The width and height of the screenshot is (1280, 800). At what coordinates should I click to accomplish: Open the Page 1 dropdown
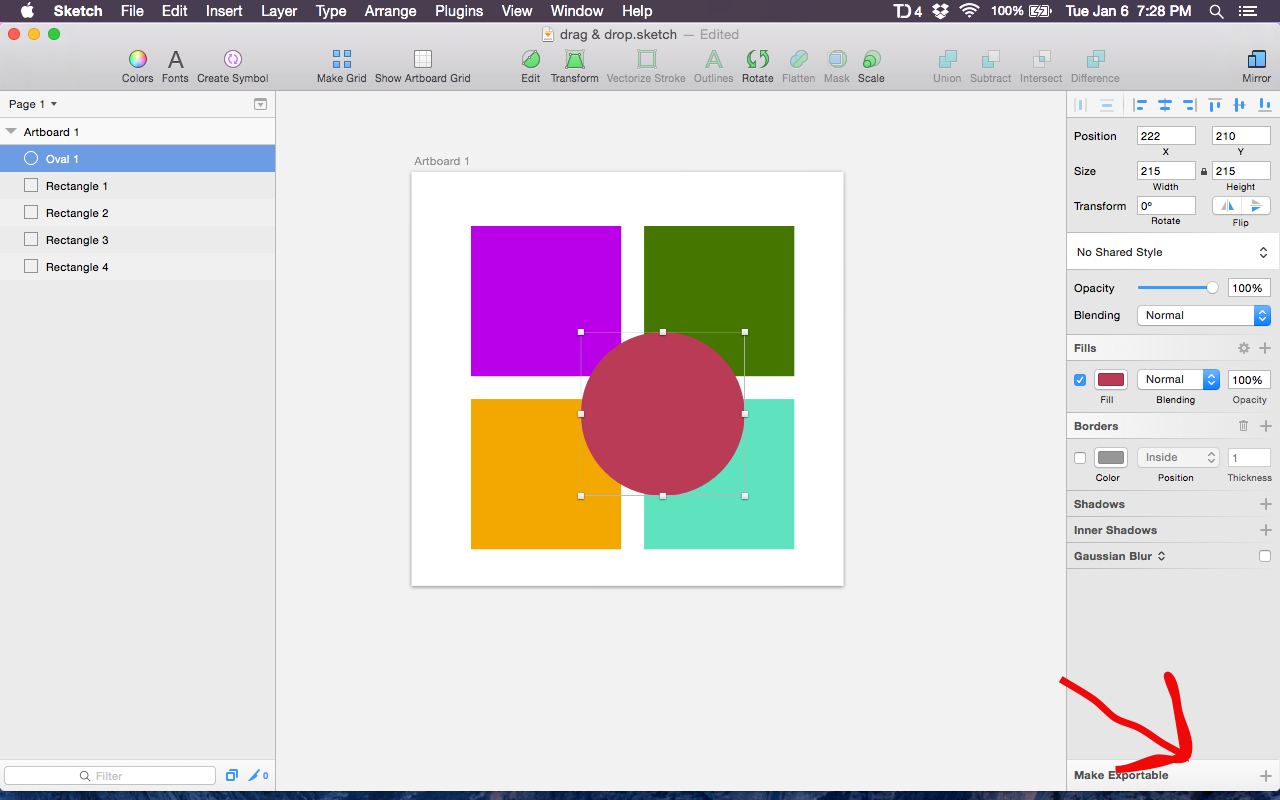point(33,104)
